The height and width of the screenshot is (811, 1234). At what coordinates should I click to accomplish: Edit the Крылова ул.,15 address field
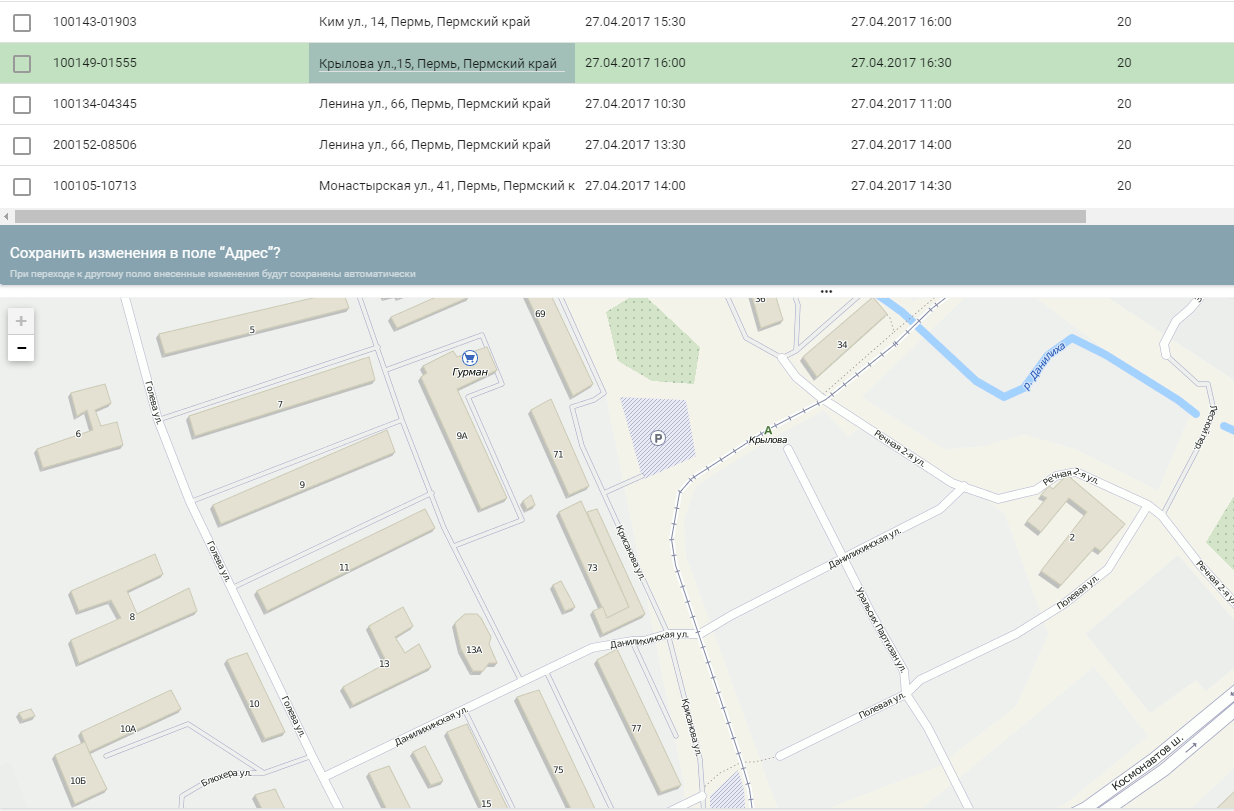(x=440, y=63)
